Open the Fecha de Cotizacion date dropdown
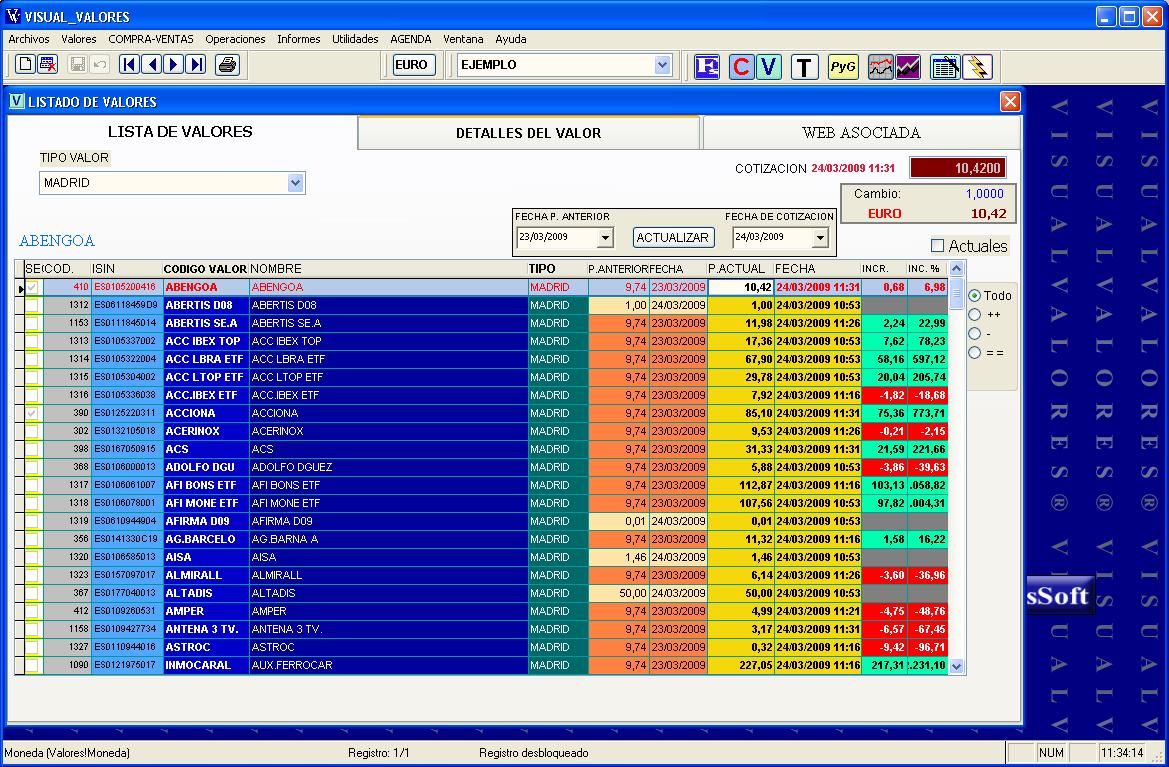The height and width of the screenshot is (767, 1169). tap(820, 238)
